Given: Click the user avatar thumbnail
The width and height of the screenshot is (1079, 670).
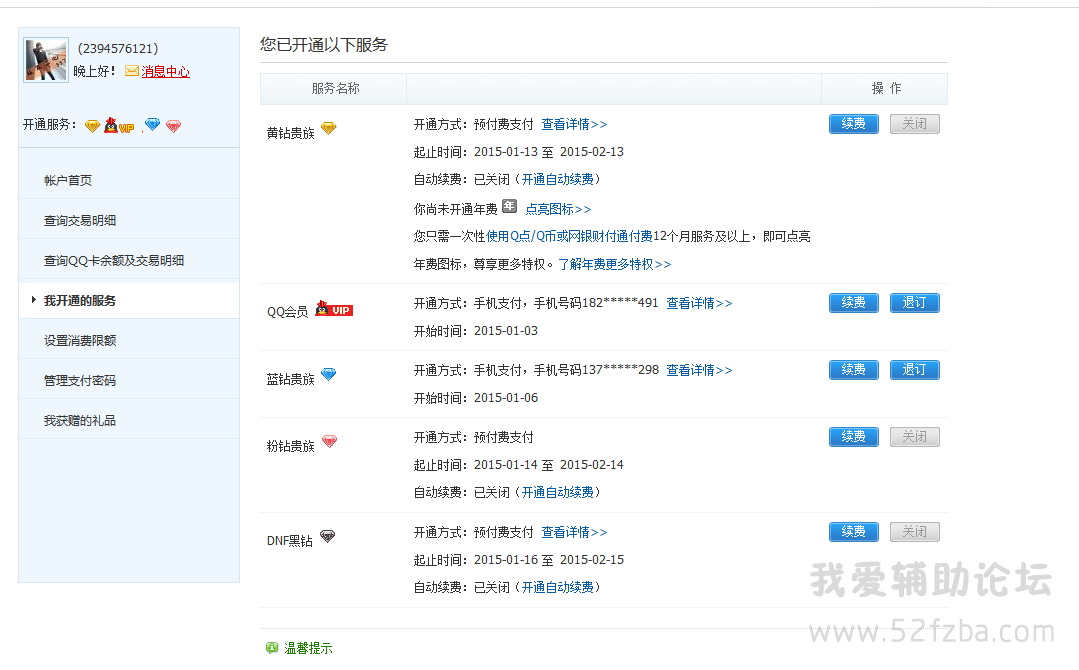Looking at the screenshot, I should coord(46,60).
